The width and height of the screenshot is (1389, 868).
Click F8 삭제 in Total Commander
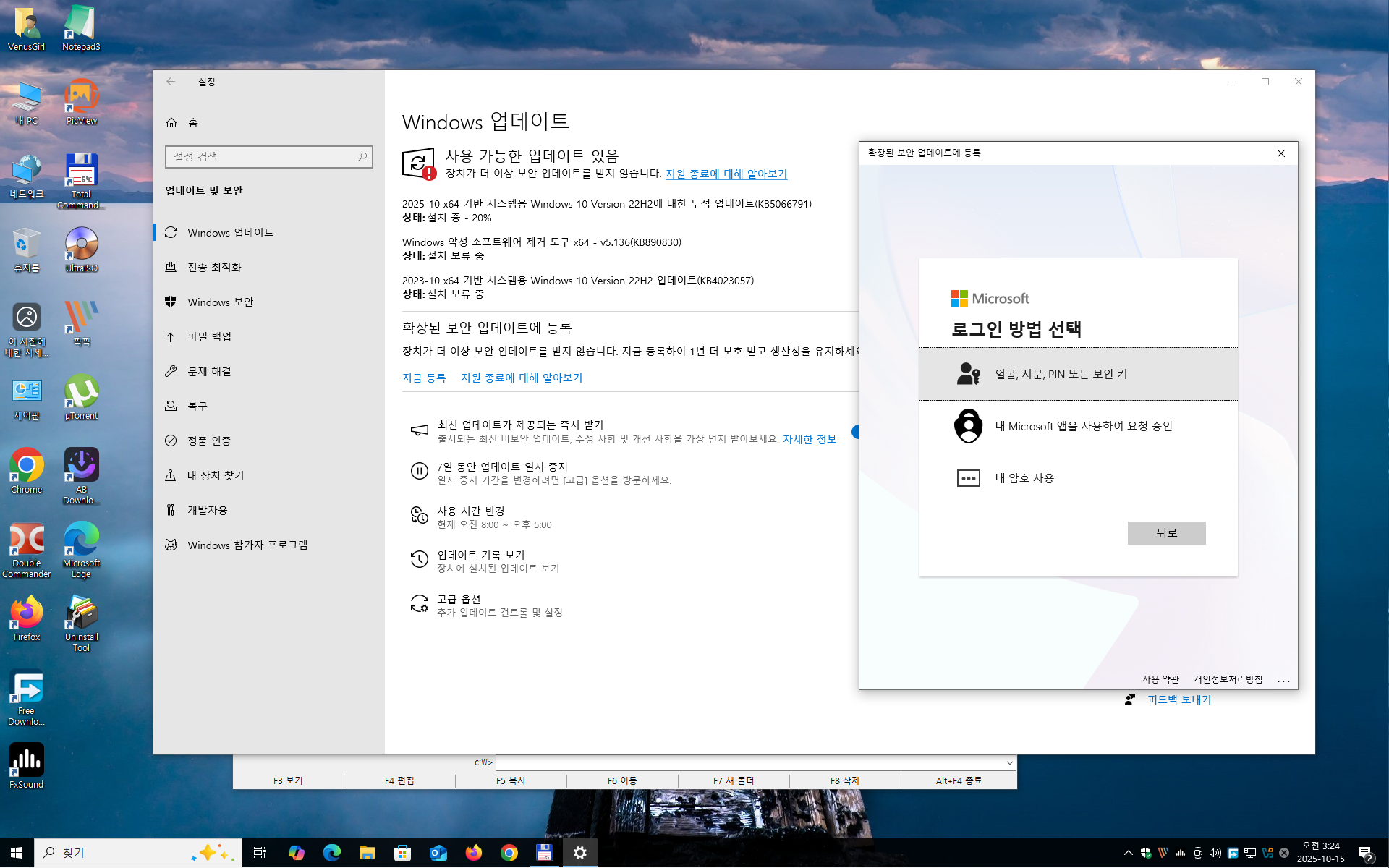tap(845, 780)
